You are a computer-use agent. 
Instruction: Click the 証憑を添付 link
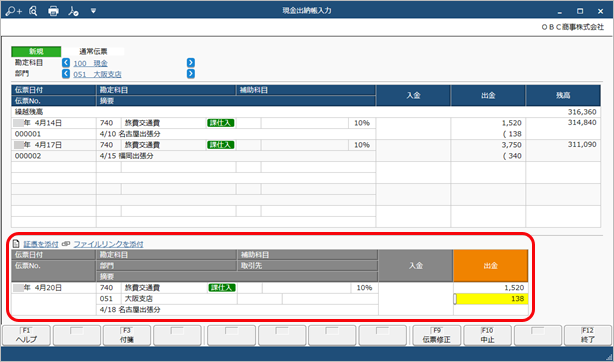pos(41,244)
